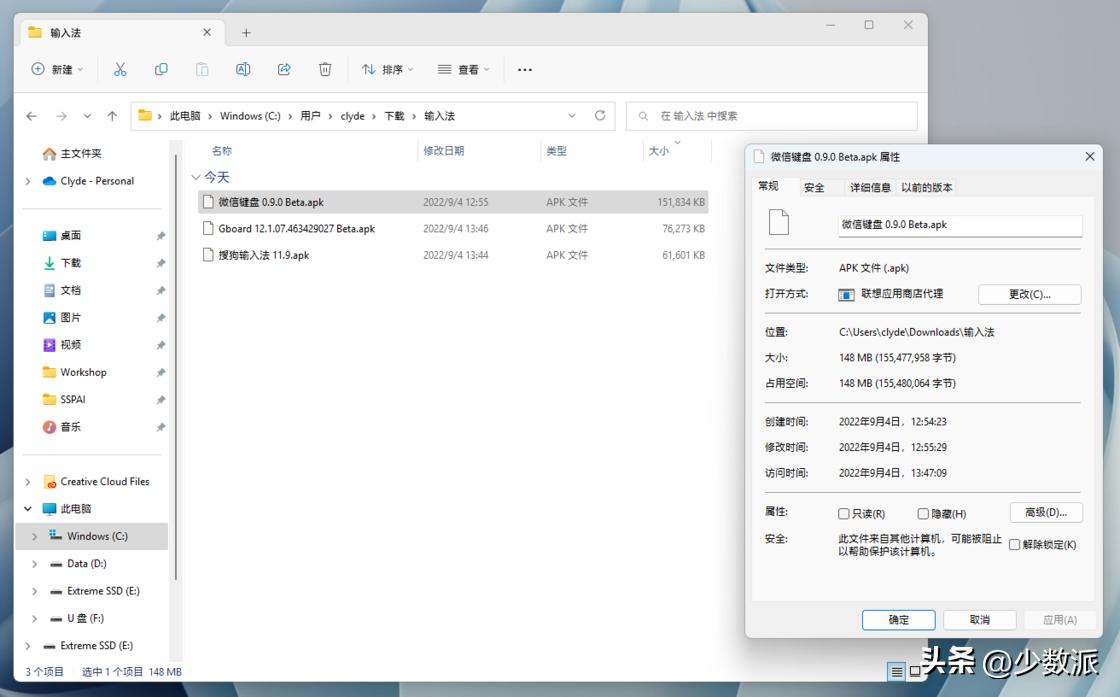Click the 更改(C) change app button
The image size is (1120, 697).
(x=1029, y=294)
